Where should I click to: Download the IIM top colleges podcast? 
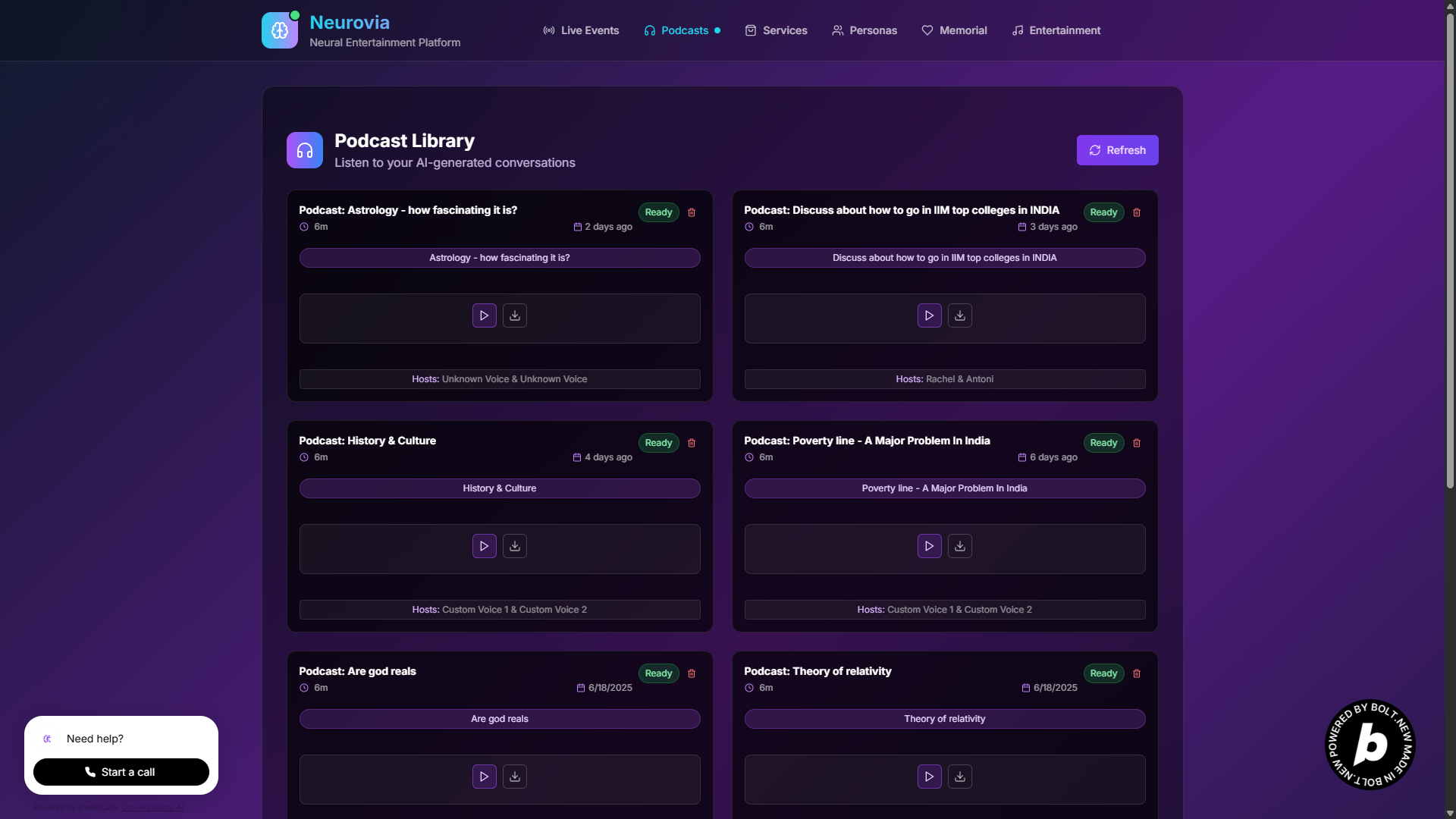(959, 315)
